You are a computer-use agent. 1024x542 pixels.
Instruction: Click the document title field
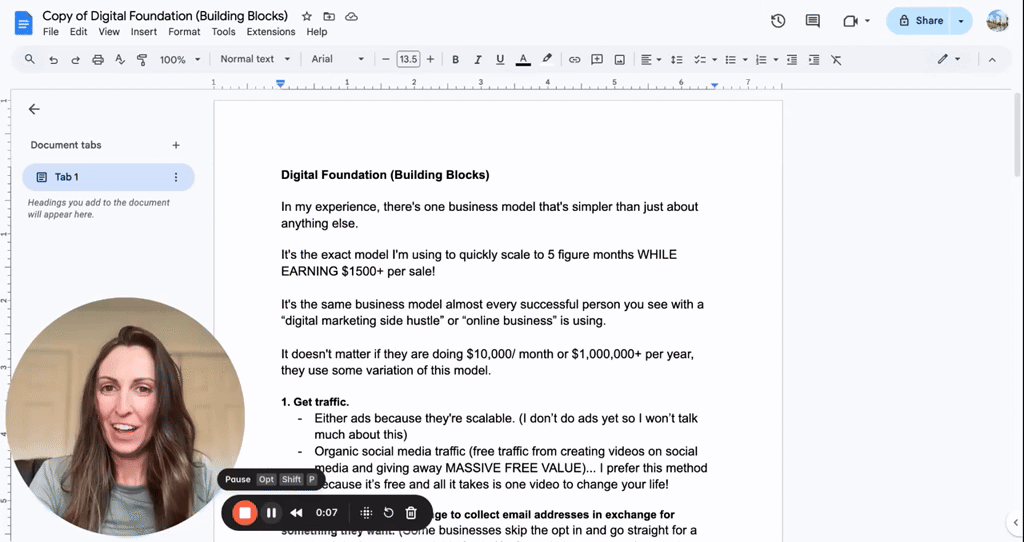click(x=165, y=16)
